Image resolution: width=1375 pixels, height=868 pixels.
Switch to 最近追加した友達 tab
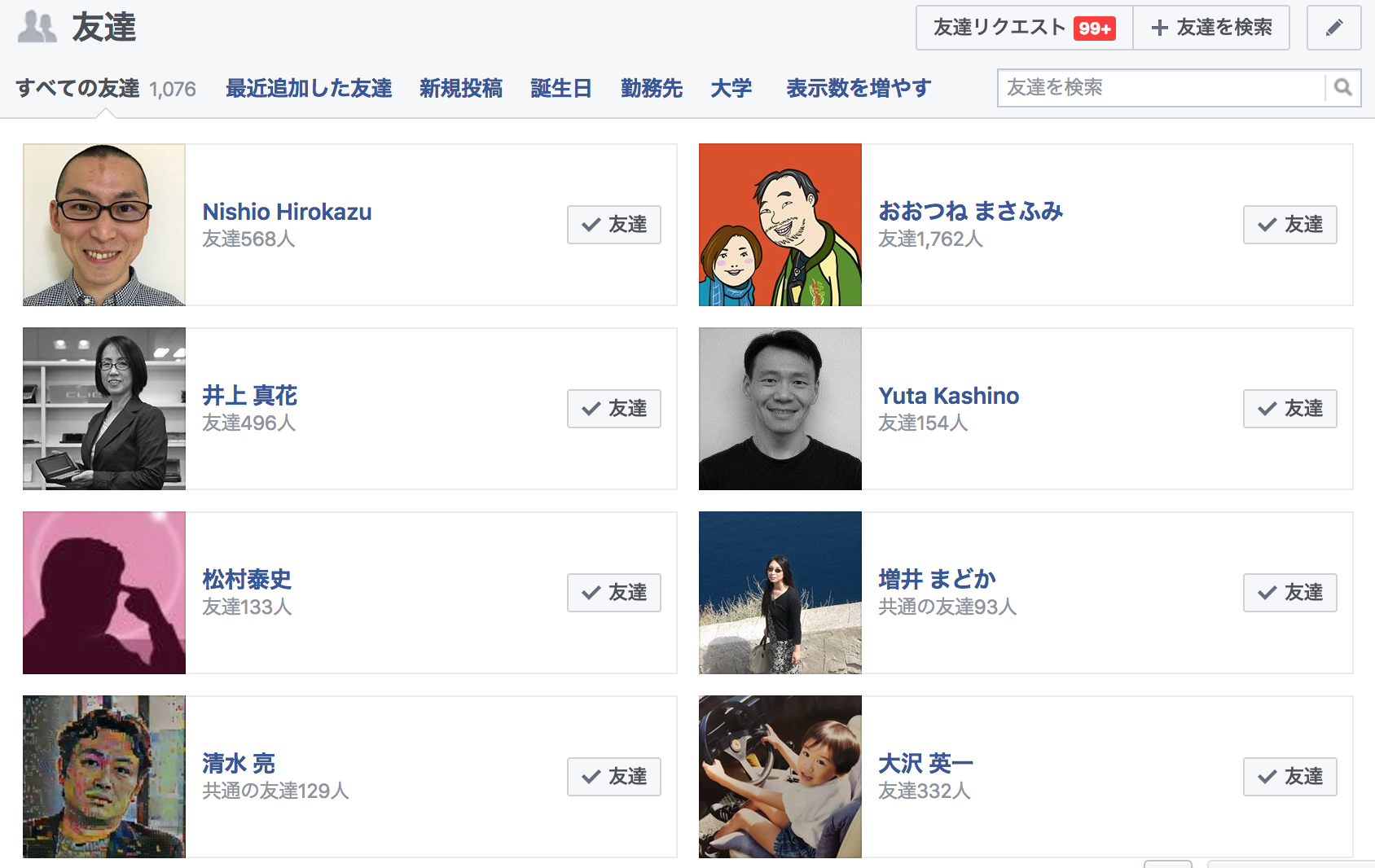click(x=309, y=88)
